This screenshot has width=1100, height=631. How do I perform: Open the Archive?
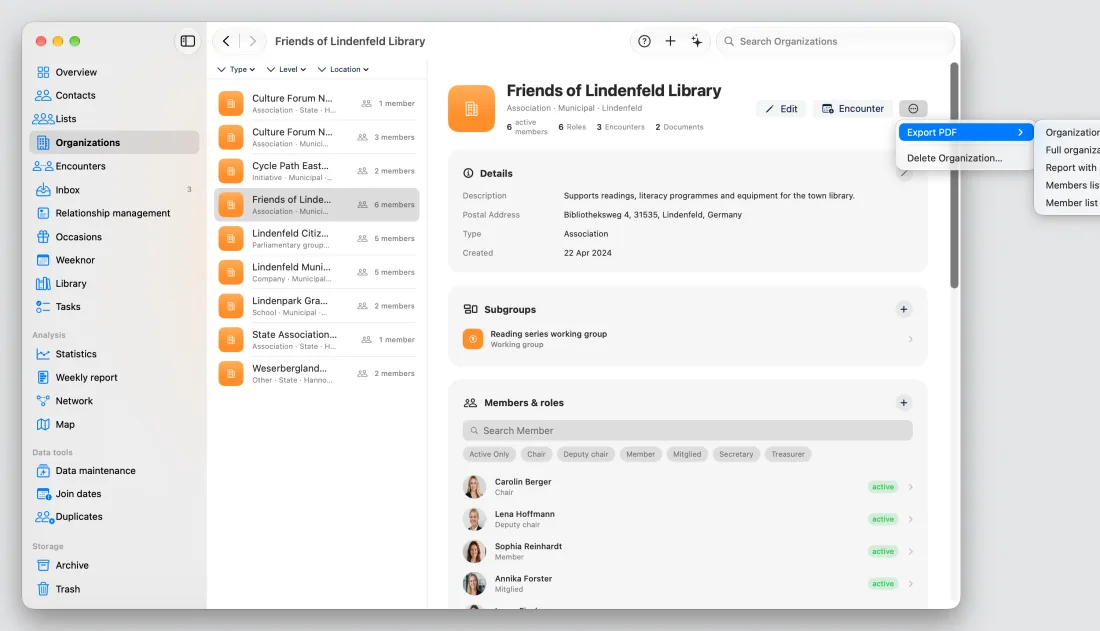[115, 565]
